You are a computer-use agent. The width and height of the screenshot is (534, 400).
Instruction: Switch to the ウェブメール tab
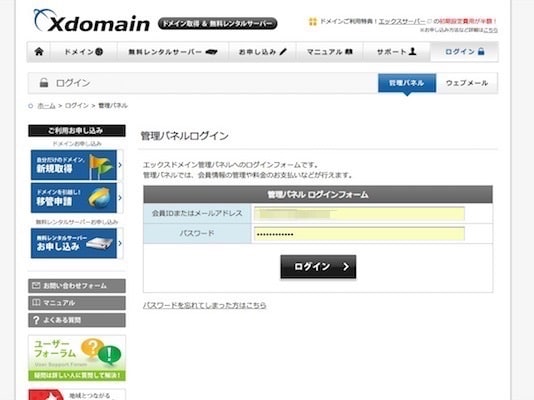pyautogui.click(x=467, y=83)
